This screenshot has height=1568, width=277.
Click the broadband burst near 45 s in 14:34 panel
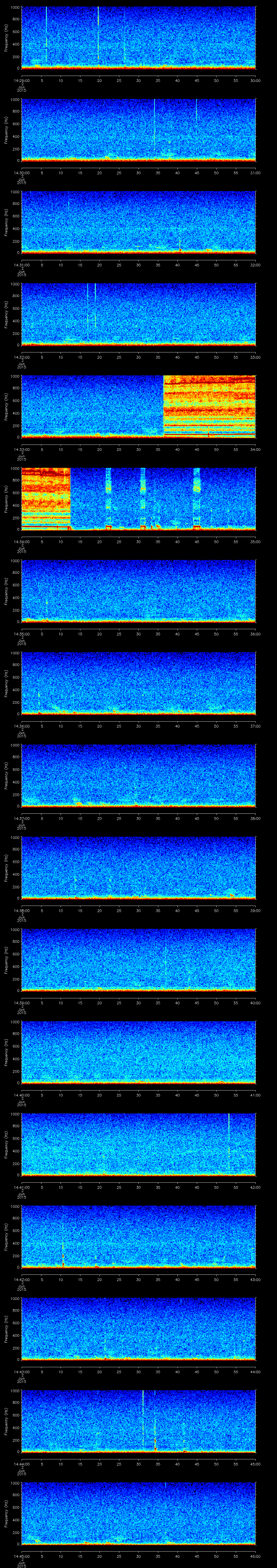[197, 499]
